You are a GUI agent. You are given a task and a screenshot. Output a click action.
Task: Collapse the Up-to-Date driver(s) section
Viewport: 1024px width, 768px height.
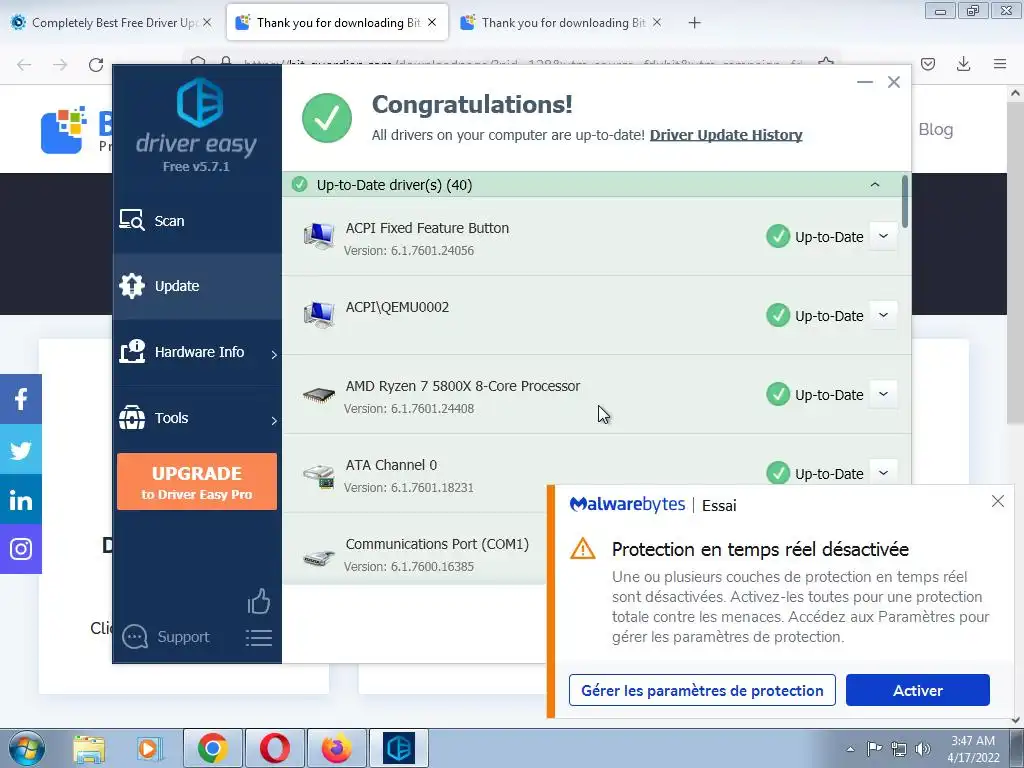coord(874,185)
